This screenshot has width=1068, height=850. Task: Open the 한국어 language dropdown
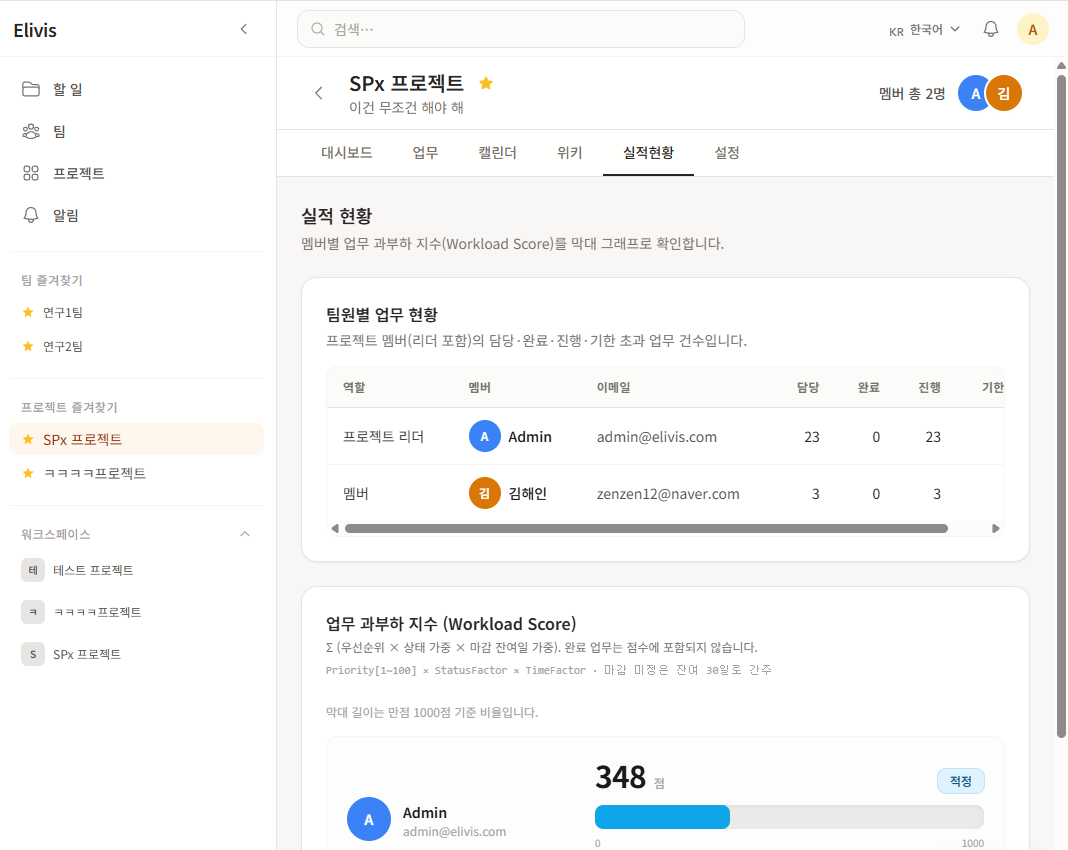925,30
